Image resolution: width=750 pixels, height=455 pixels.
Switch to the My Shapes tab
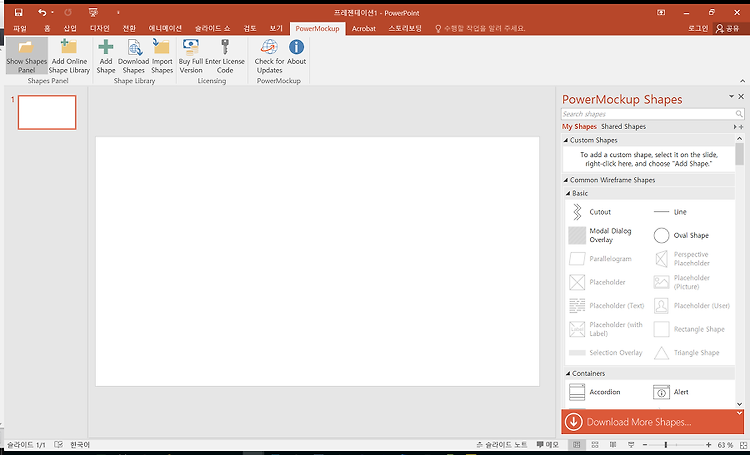pos(579,127)
